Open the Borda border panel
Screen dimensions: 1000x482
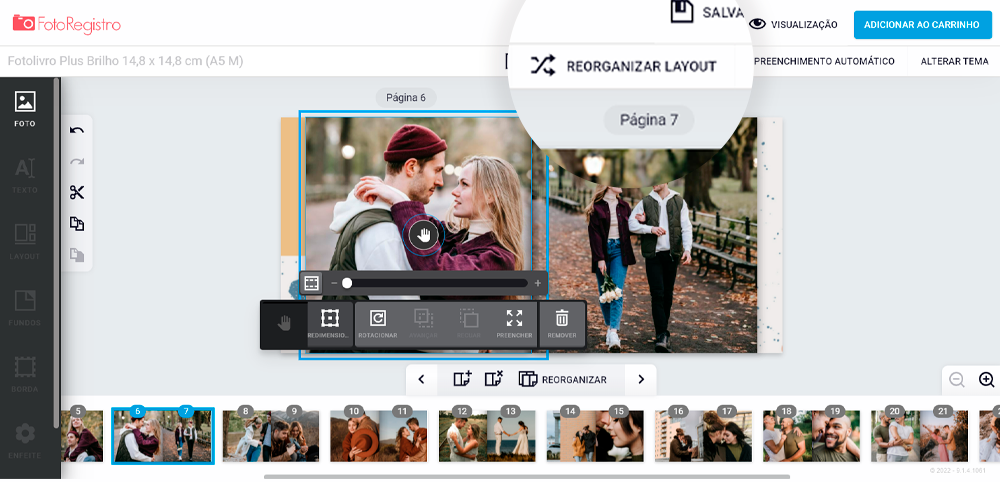pos(26,374)
